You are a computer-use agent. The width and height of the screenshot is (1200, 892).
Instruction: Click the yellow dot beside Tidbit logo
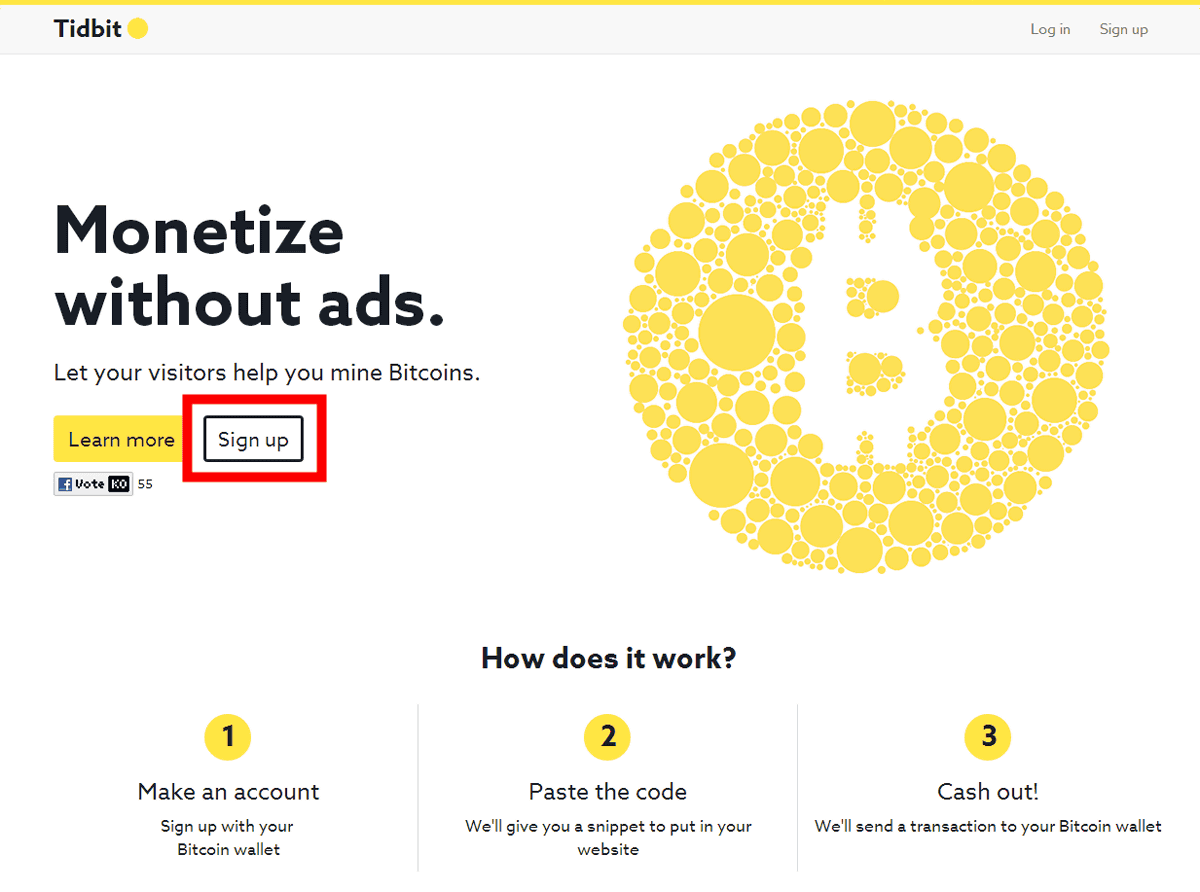[x=138, y=29]
